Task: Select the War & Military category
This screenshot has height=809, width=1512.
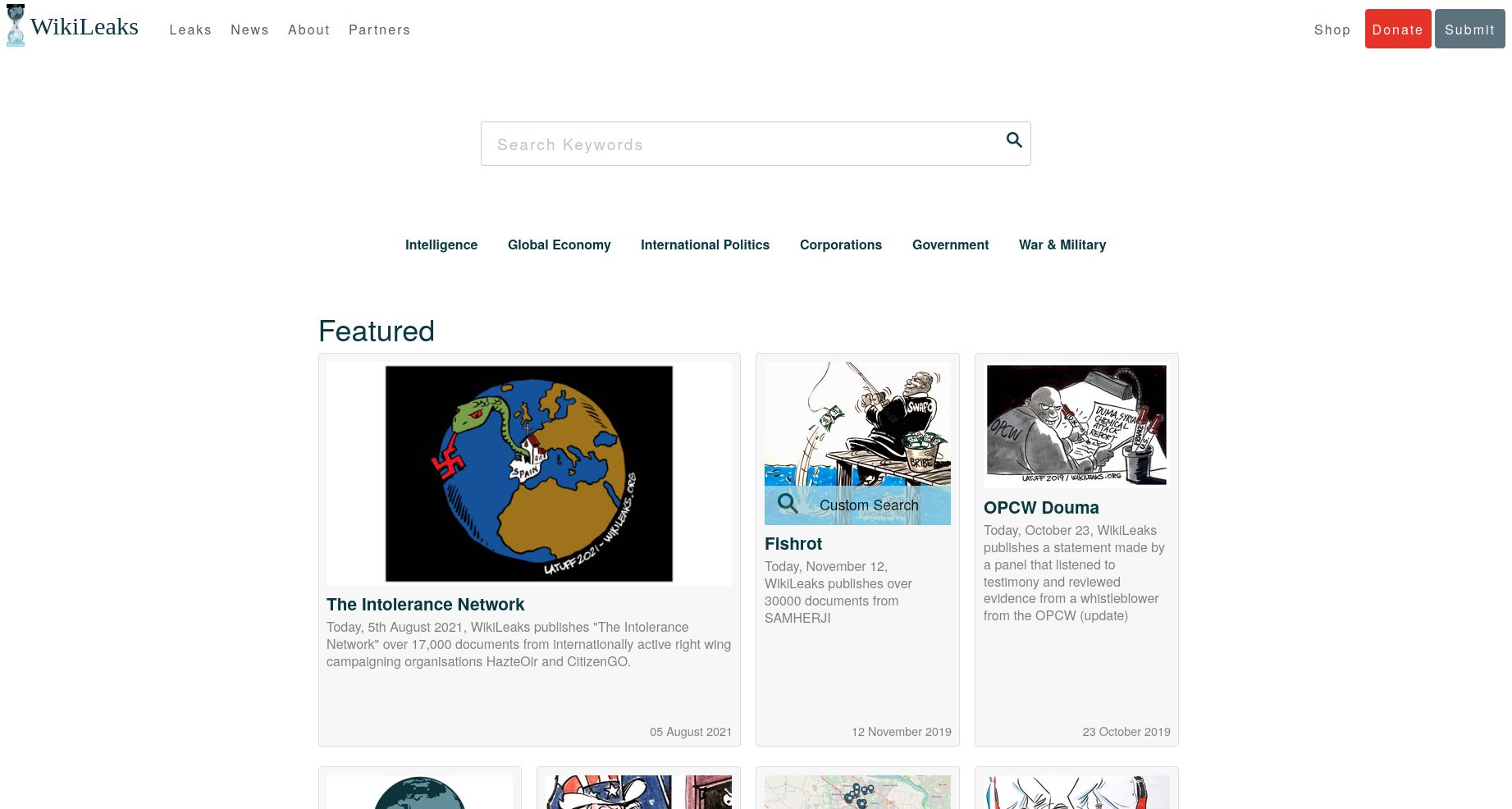Action: [x=1062, y=245]
